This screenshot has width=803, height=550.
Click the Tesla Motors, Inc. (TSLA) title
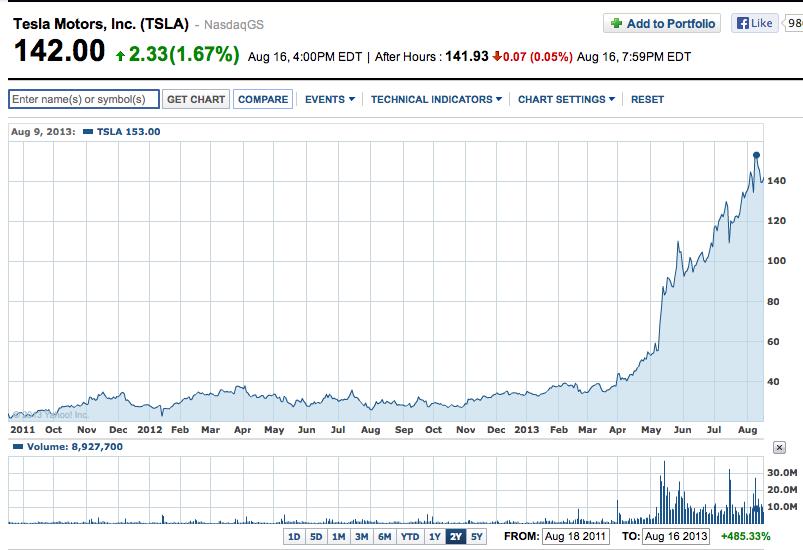coord(101,24)
